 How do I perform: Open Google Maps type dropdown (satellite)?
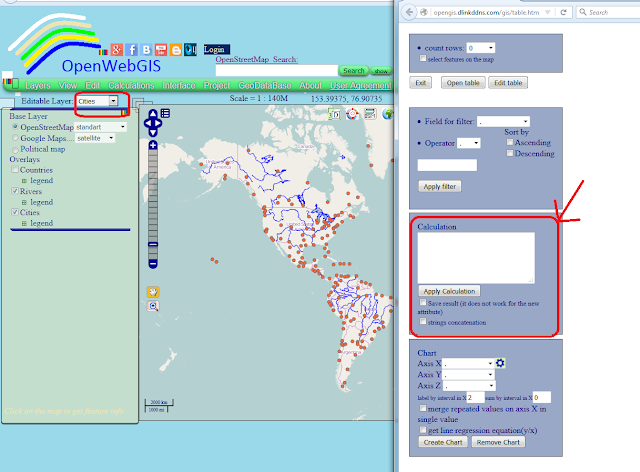click(95, 138)
